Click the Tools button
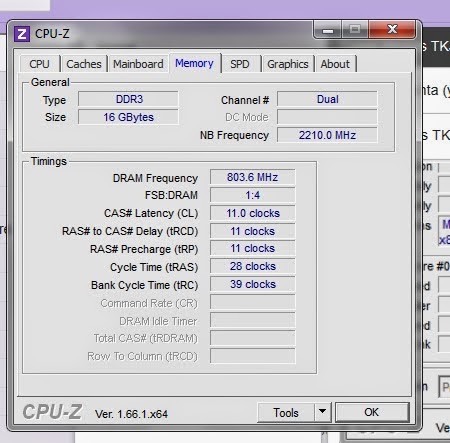The height and width of the screenshot is (443, 450). click(x=286, y=412)
